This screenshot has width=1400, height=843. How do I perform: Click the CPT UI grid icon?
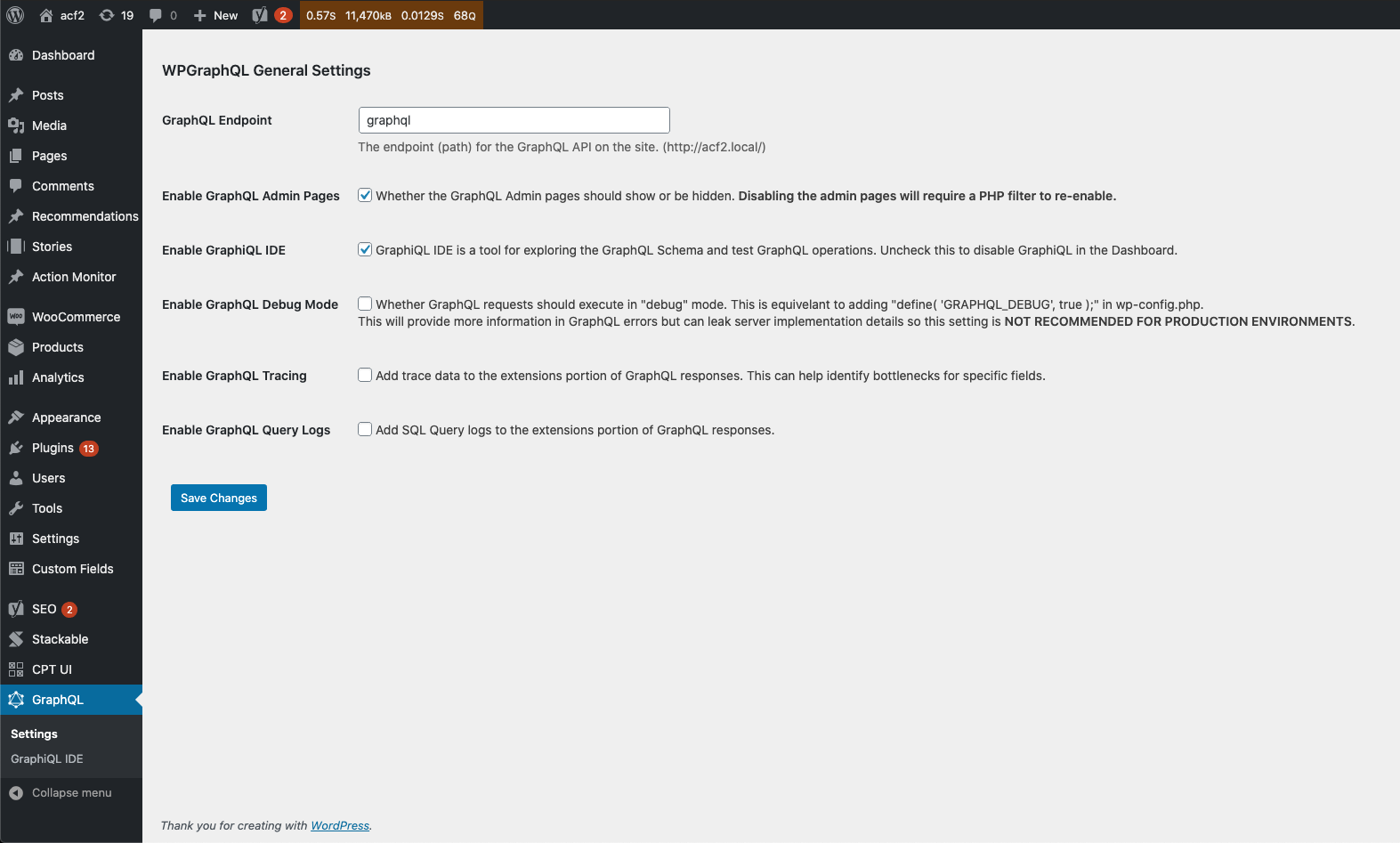16,669
